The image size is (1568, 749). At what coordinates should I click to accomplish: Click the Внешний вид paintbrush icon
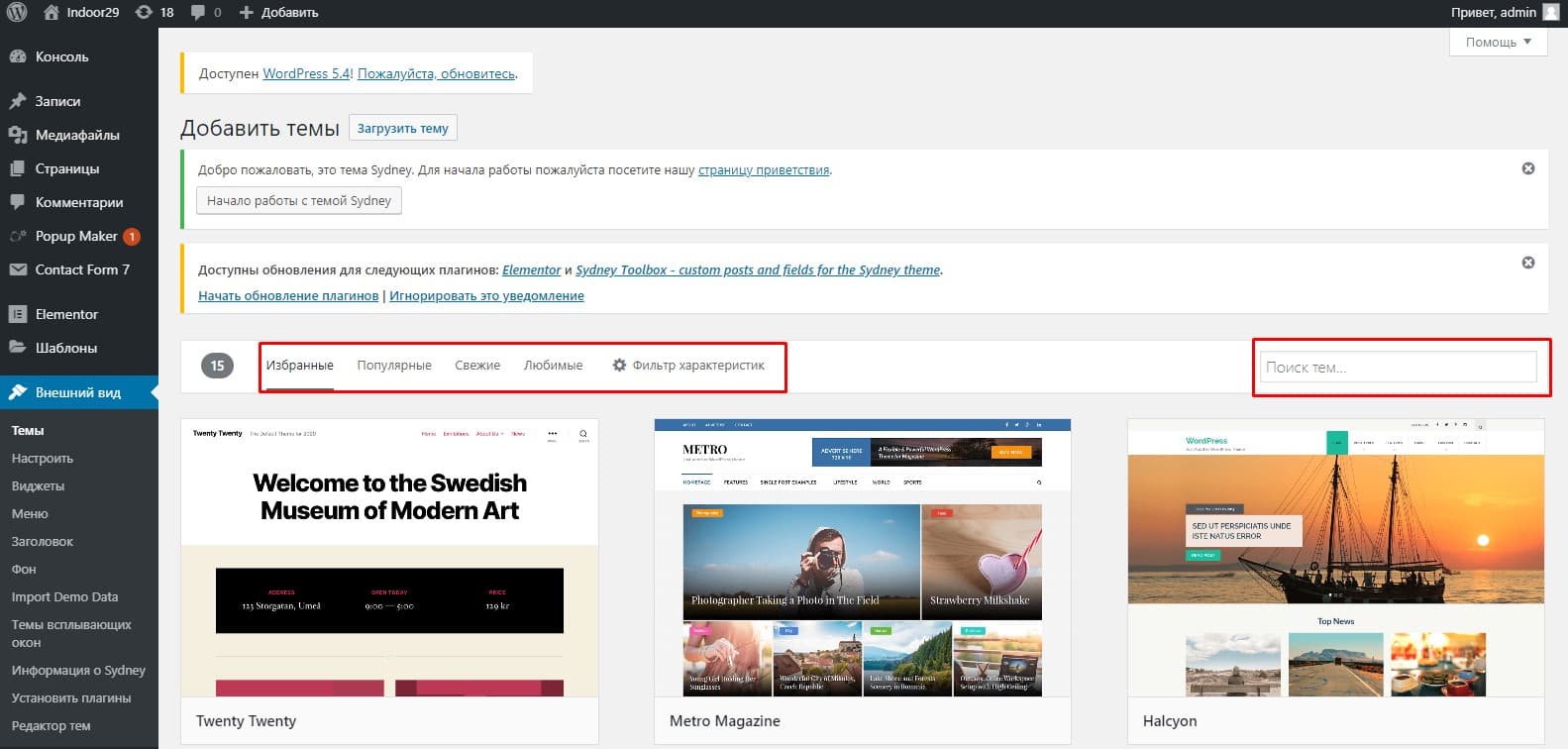17,392
